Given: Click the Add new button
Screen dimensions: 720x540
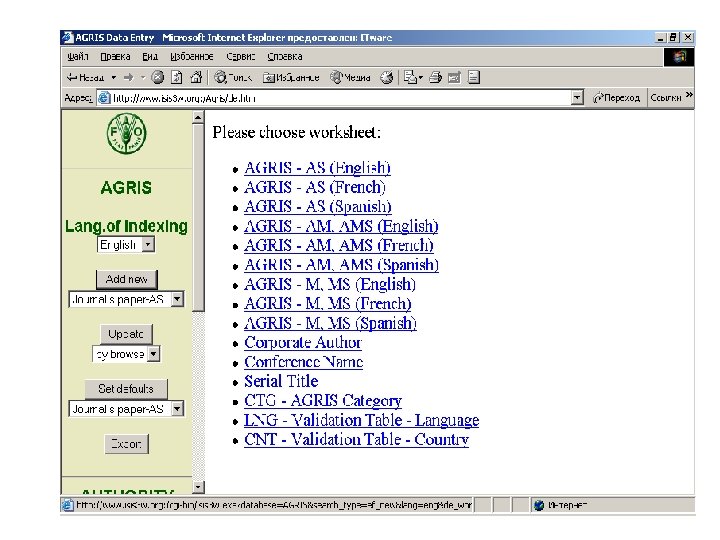Looking at the screenshot, I should tap(127, 279).
